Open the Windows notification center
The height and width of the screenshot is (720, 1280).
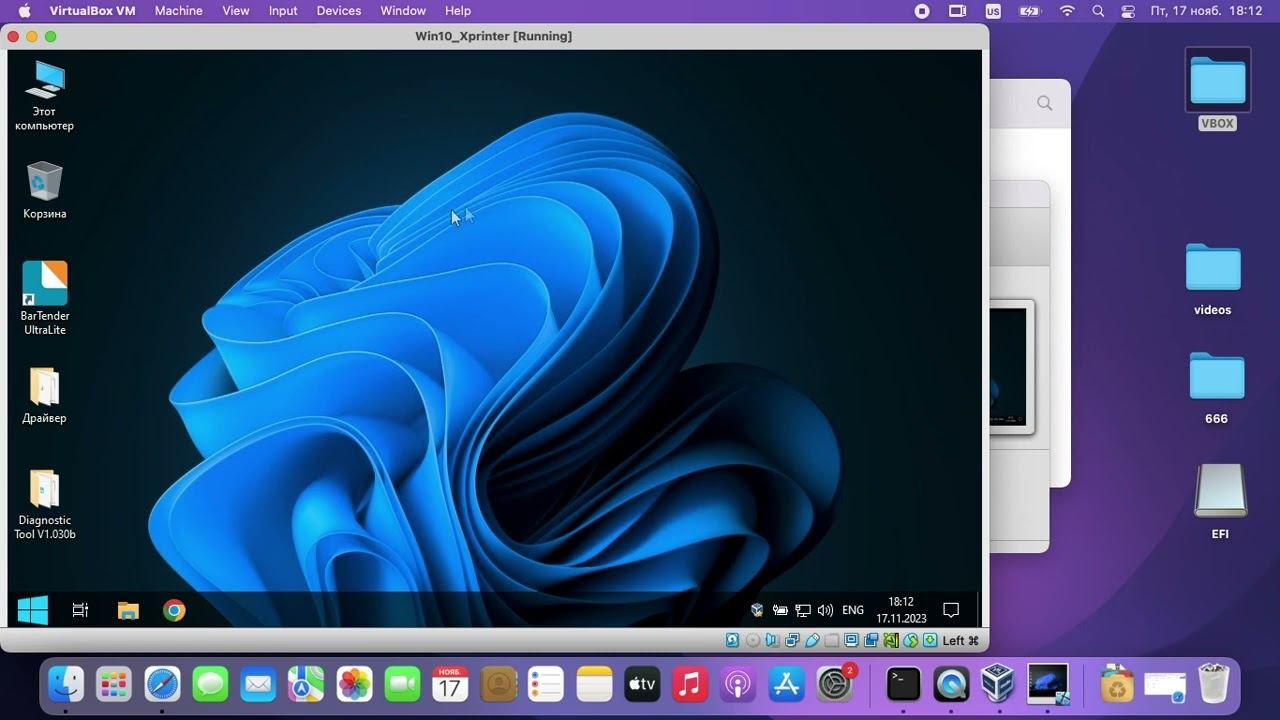coord(951,610)
